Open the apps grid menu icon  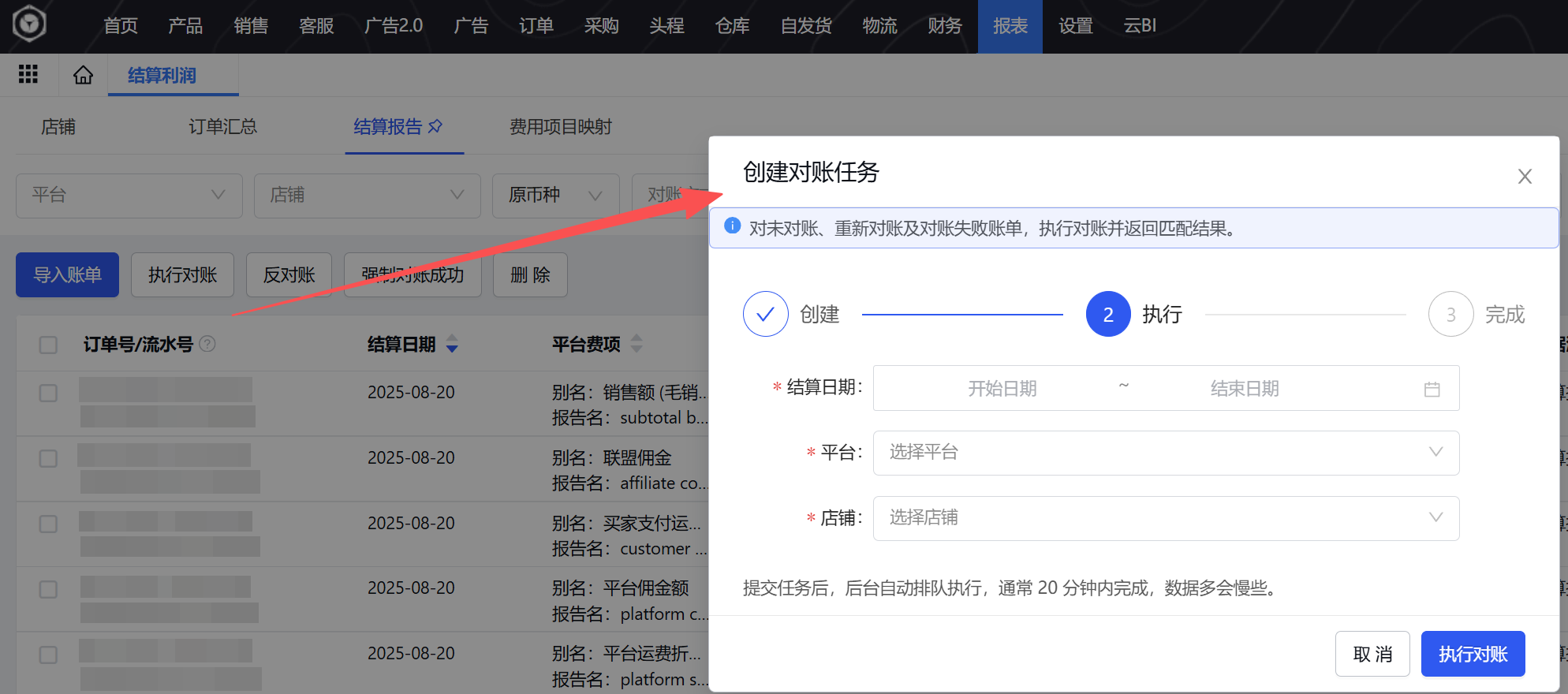click(28, 74)
